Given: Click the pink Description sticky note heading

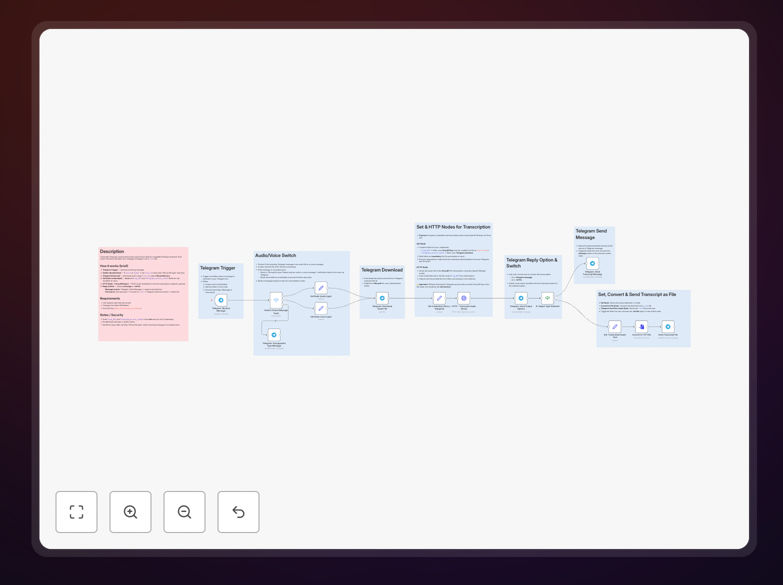Looking at the screenshot, I should pyautogui.click(x=112, y=252).
